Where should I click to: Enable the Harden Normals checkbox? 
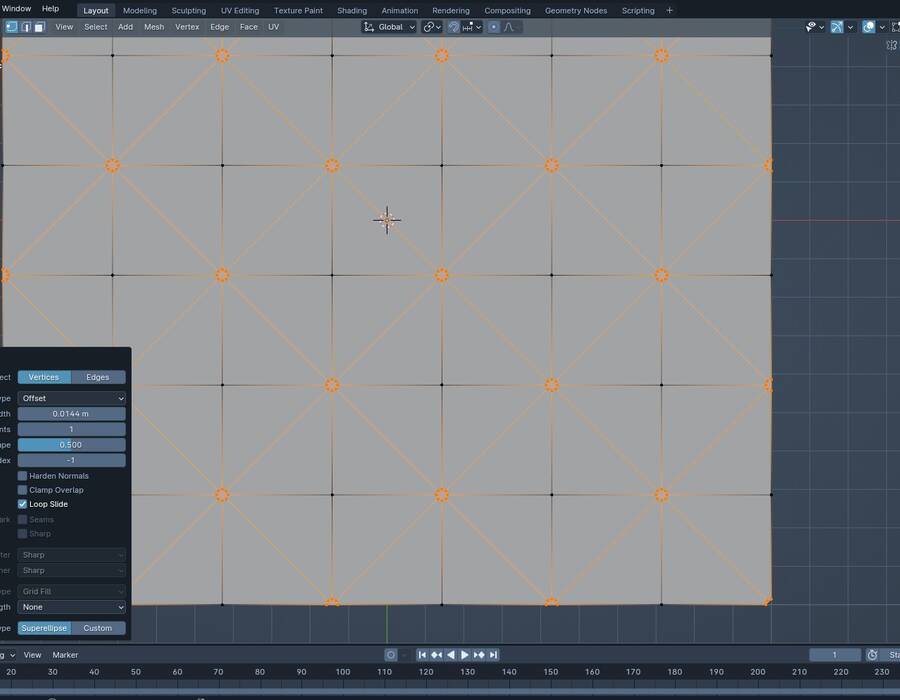(22, 476)
